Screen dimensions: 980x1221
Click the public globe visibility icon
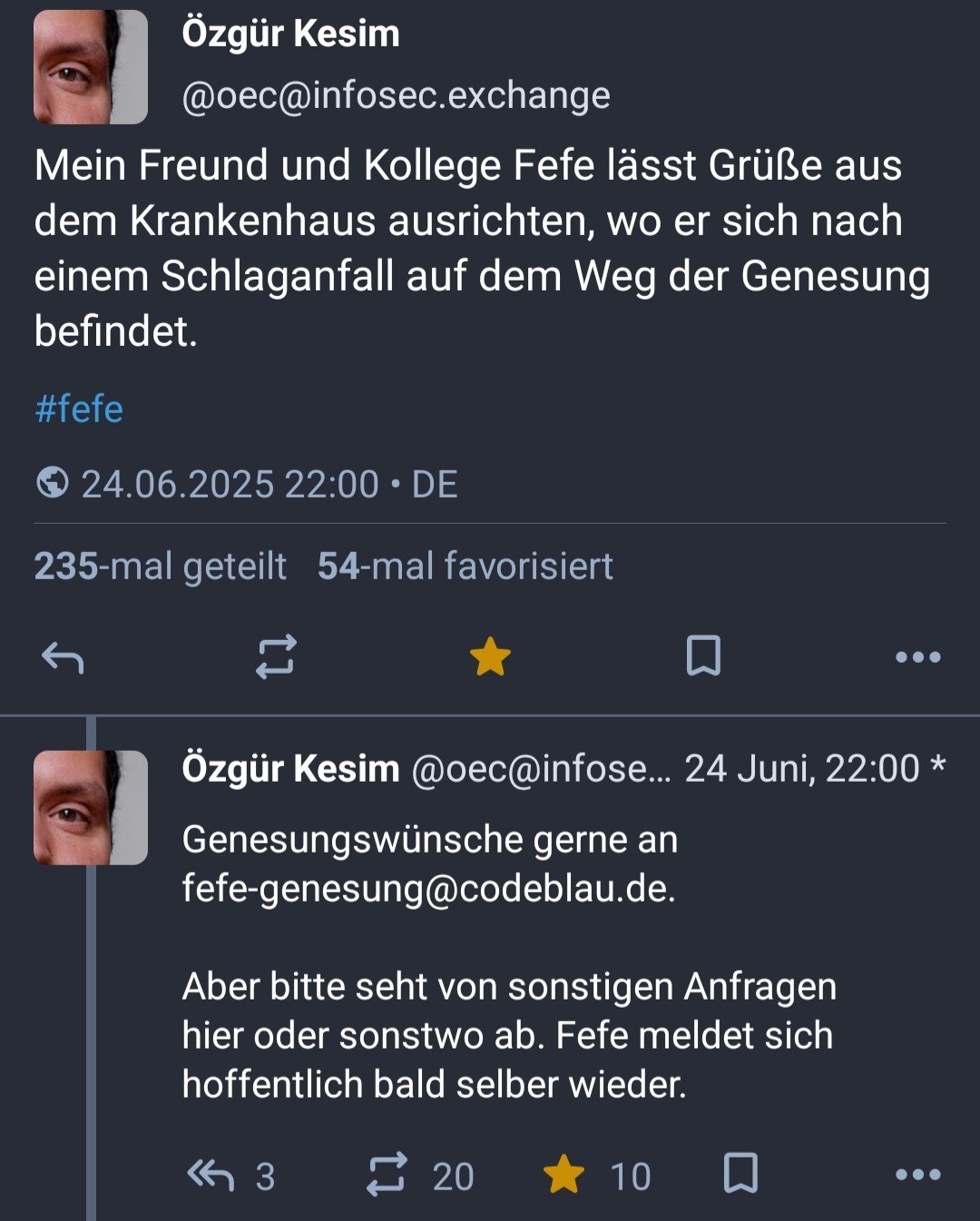pos(53,482)
